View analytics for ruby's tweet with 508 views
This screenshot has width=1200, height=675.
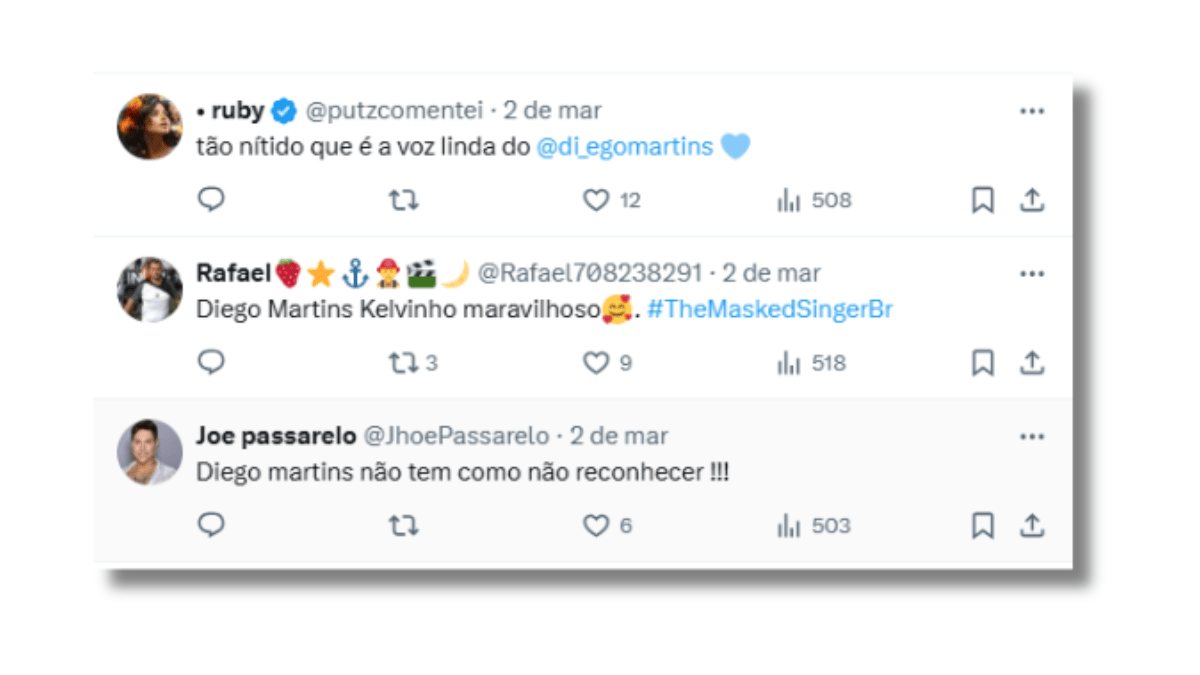793,199
